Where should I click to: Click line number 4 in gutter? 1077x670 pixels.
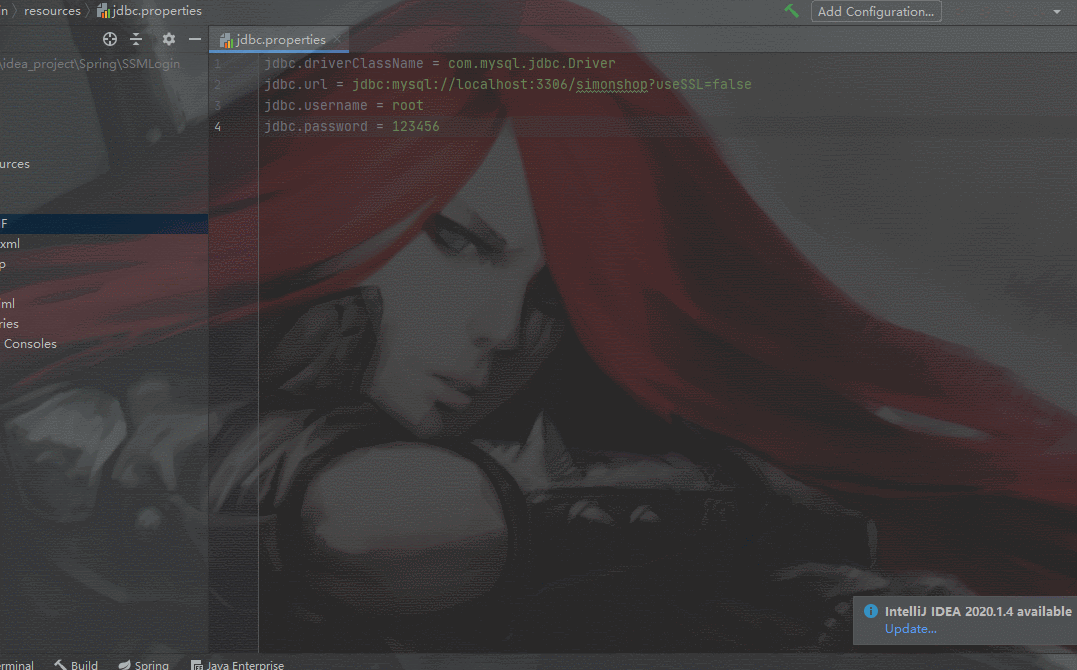point(218,126)
